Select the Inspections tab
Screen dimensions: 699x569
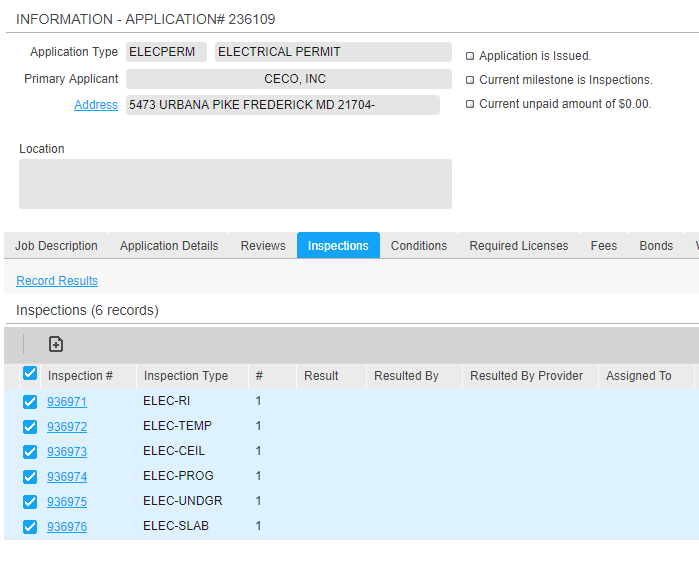click(x=338, y=246)
